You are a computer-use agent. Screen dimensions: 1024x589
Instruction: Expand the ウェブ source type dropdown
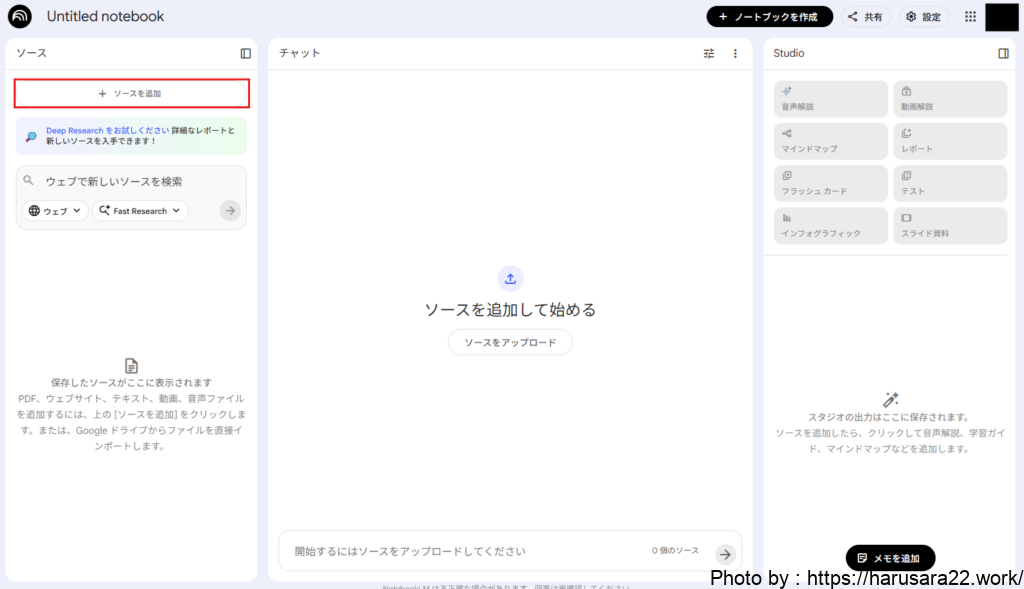click(55, 211)
